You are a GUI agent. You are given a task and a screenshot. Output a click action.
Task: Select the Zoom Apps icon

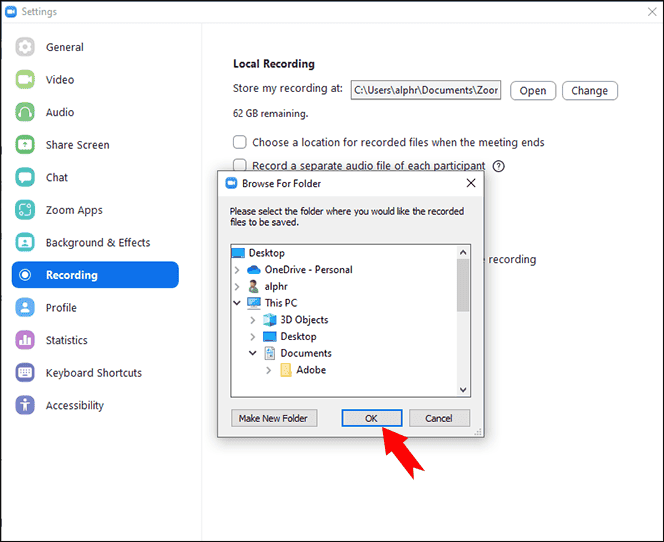click(x=25, y=210)
